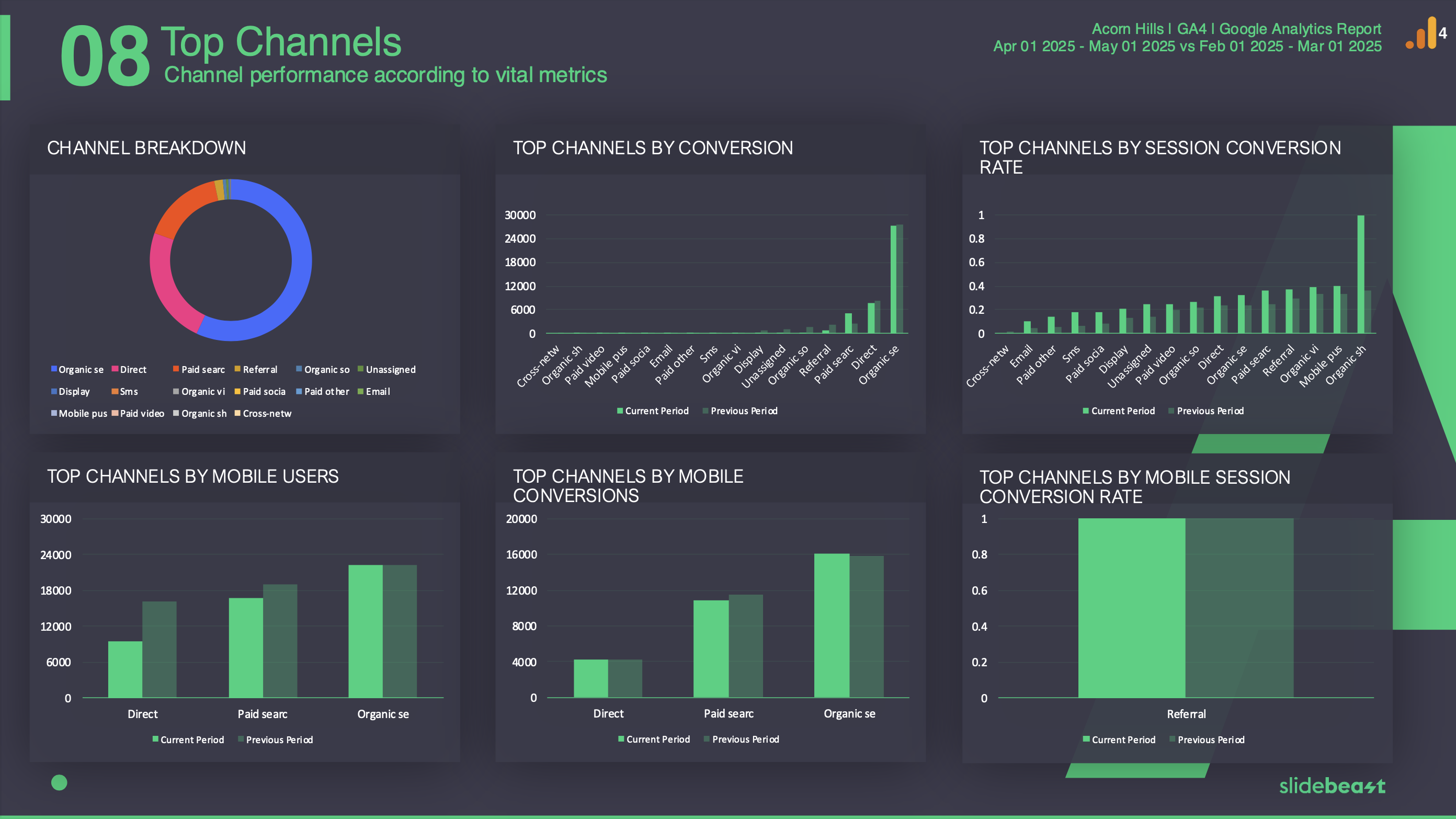The height and width of the screenshot is (819, 1456).
Task: Click the CHANNEL BREAKDOWN heading
Action: click(146, 147)
